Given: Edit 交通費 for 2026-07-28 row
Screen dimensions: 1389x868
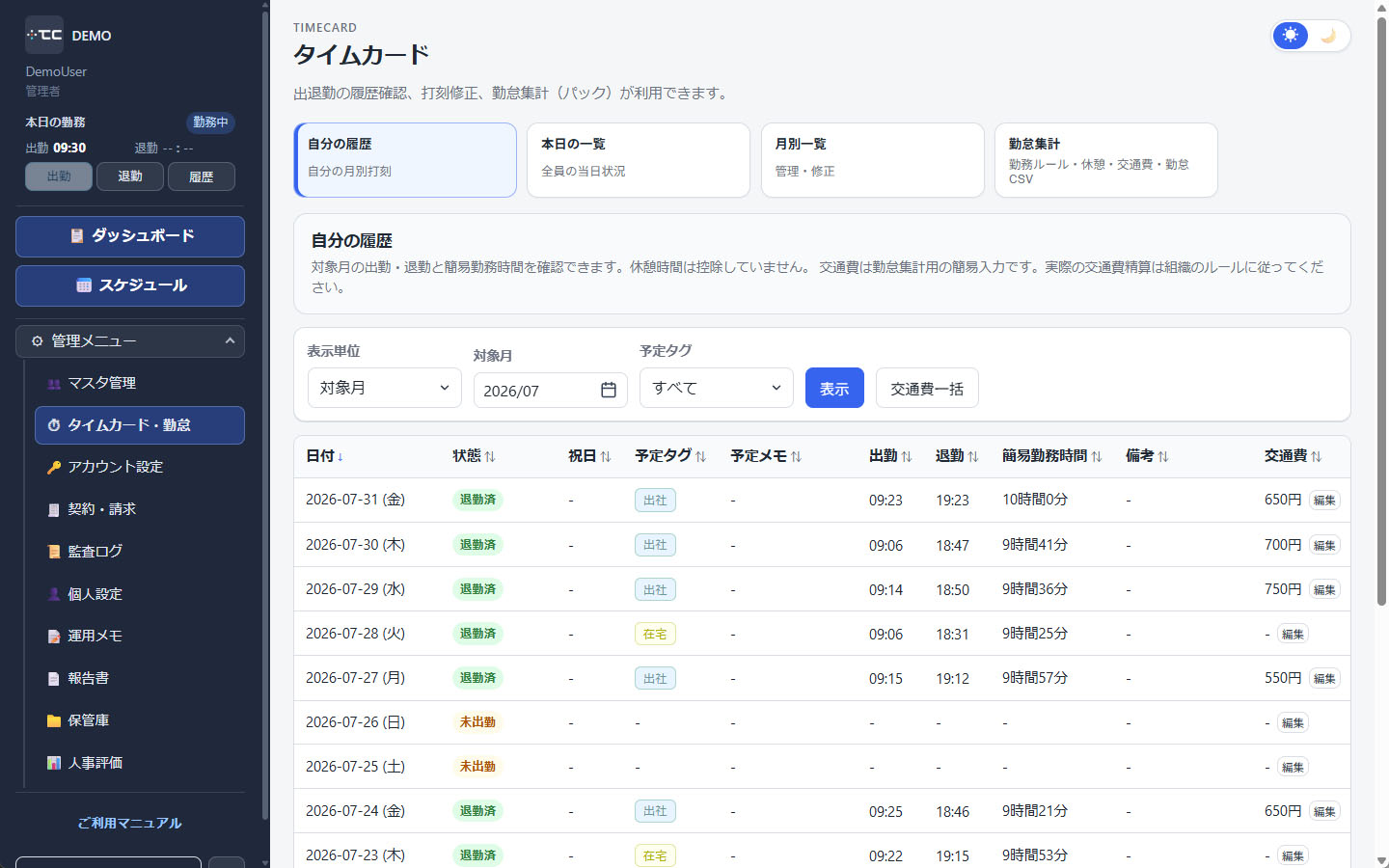Looking at the screenshot, I should tap(1293, 634).
